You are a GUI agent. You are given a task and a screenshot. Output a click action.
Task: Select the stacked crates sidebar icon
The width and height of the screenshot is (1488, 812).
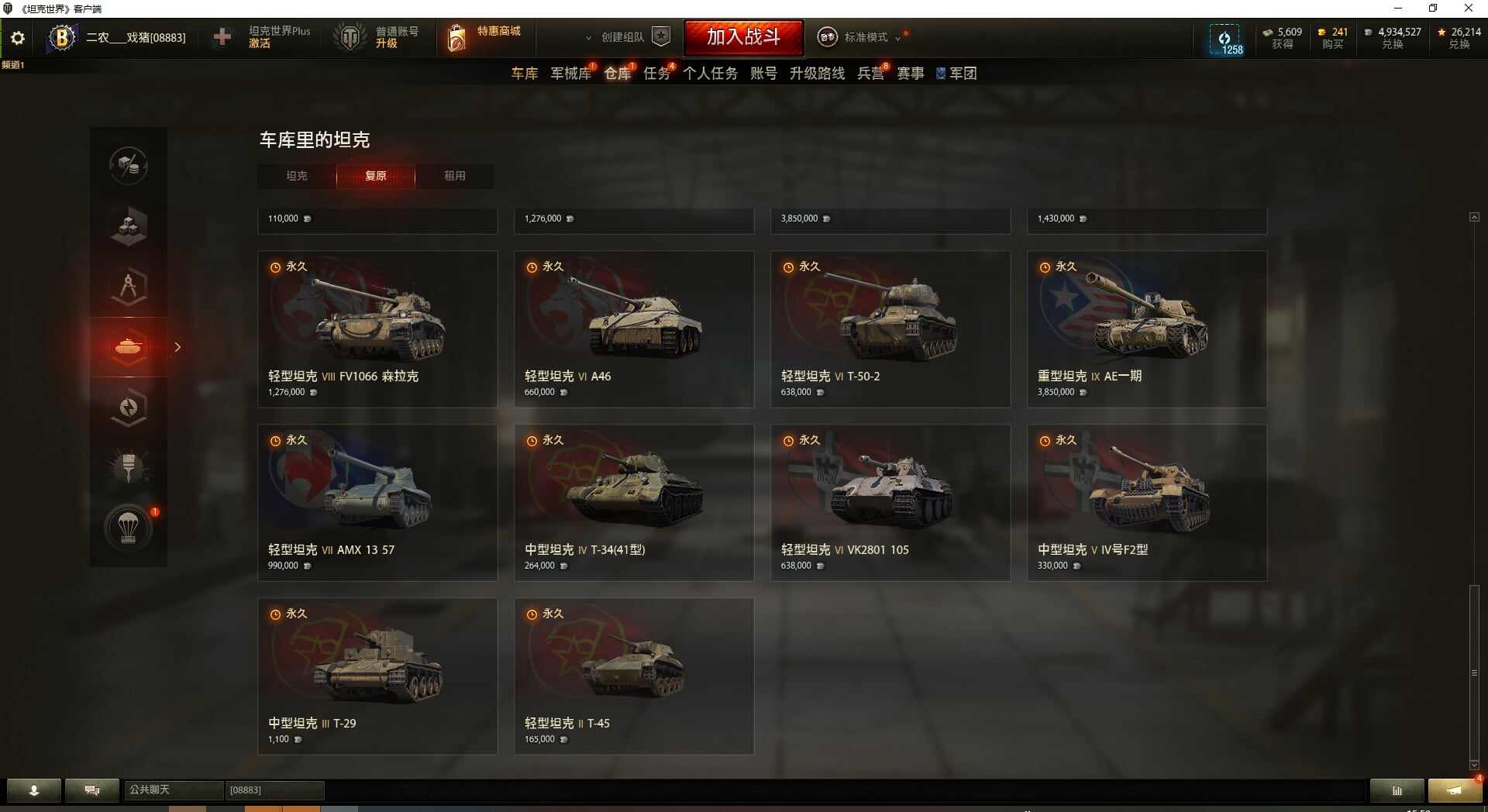pyautogui.click(x=129, y=226)
